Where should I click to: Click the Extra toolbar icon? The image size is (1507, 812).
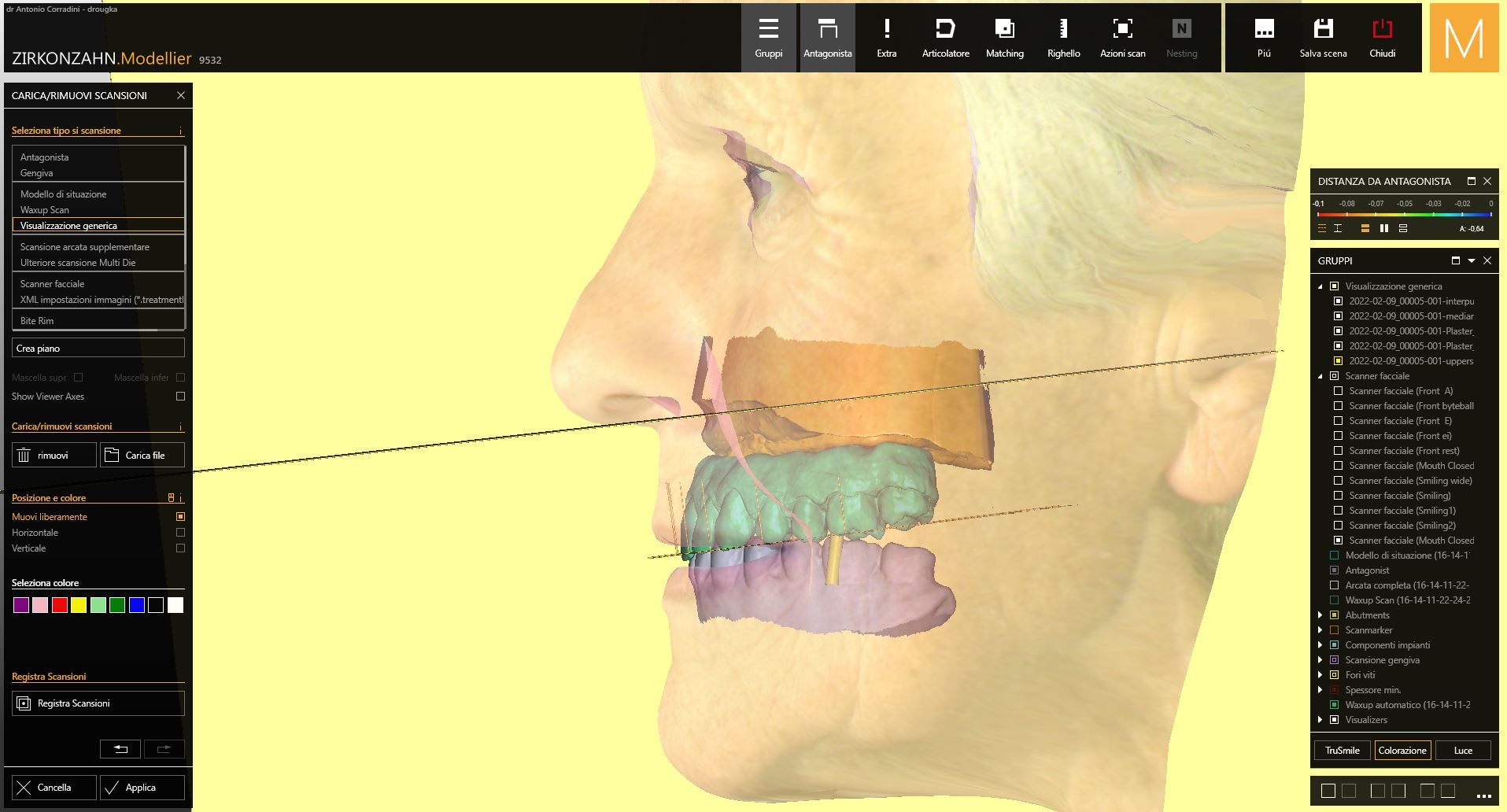click(x=887, y=38)
